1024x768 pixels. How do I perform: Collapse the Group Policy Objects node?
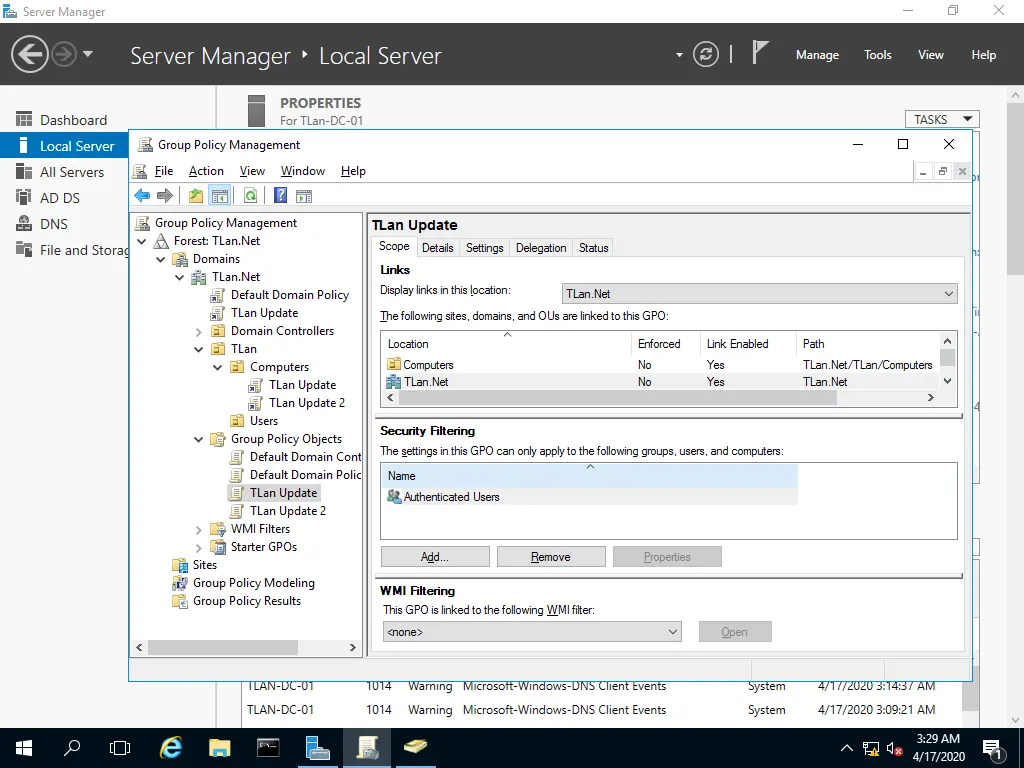pyautogui.click(x=199, y=440)
